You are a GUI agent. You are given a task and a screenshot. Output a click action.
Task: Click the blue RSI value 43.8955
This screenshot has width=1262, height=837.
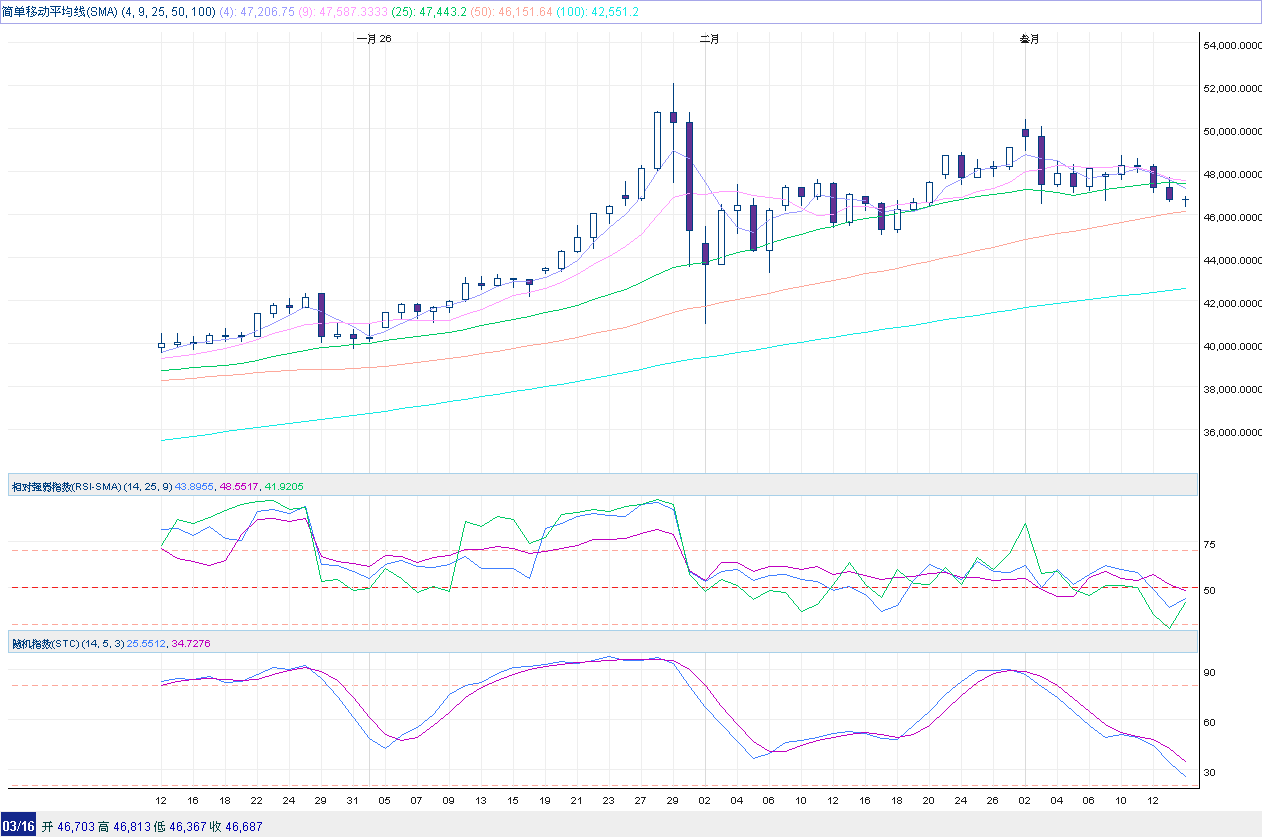(x=195, y=486)
